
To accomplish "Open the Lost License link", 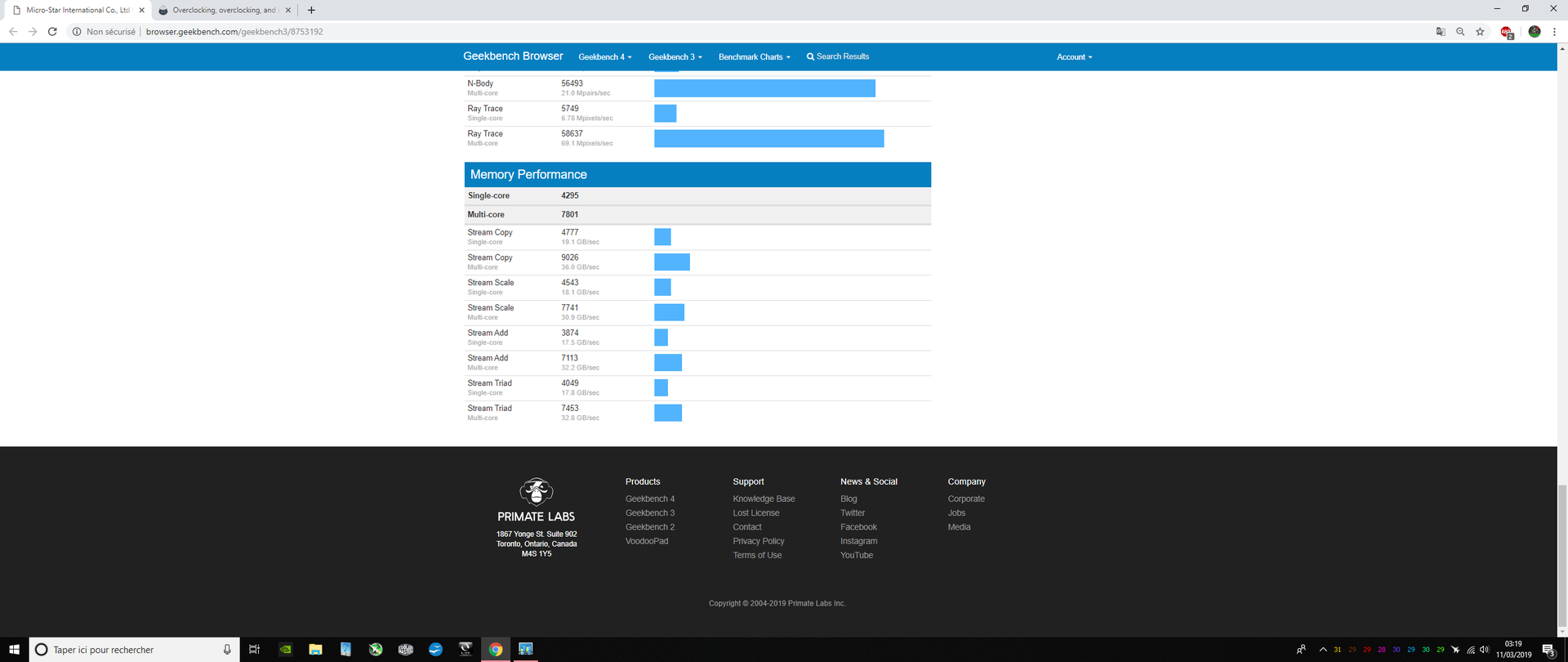I will (756, 513).
